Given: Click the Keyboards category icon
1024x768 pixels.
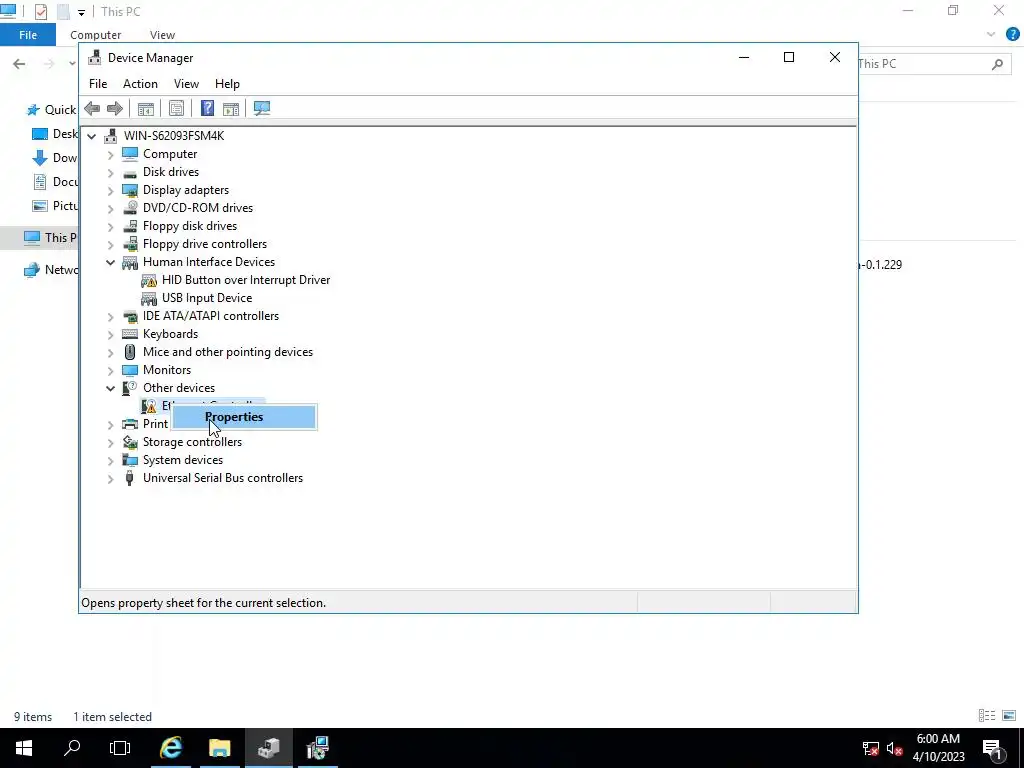Looking at the screenshot, I should [130, 334].
